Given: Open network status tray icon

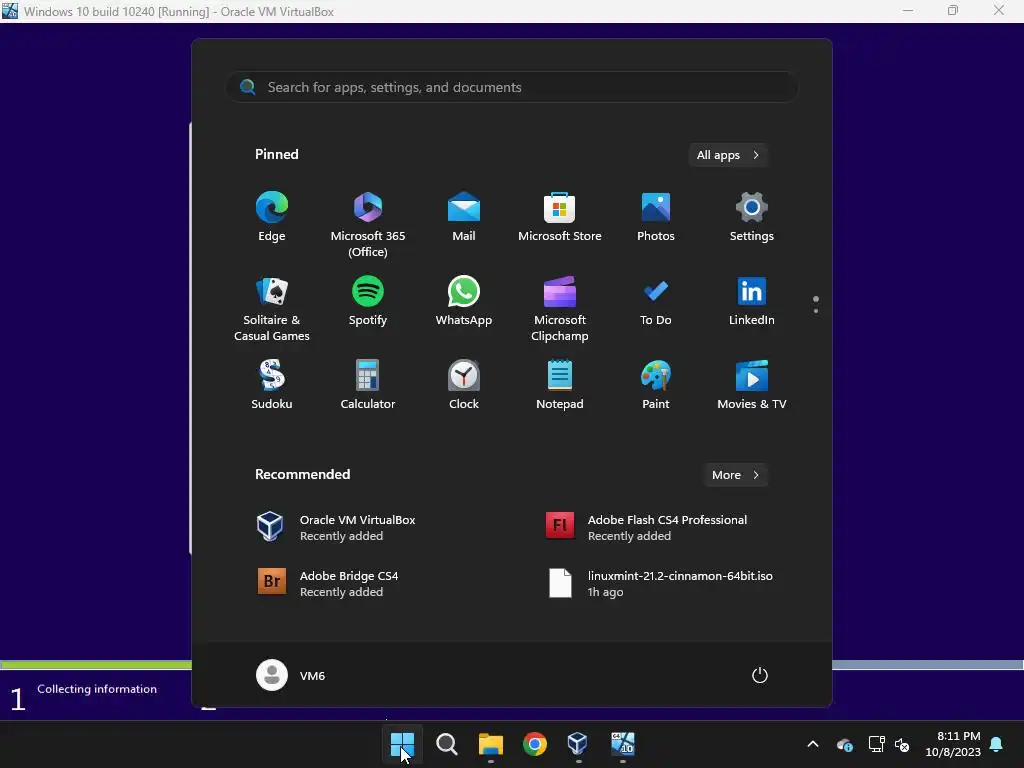Looking at the screenshot, I should 876,744.
